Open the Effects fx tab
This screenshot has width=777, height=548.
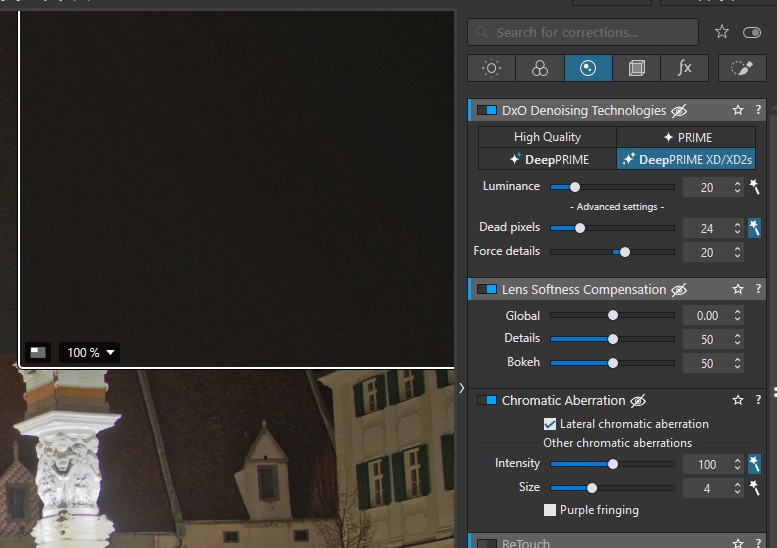[x=684, y=68]
